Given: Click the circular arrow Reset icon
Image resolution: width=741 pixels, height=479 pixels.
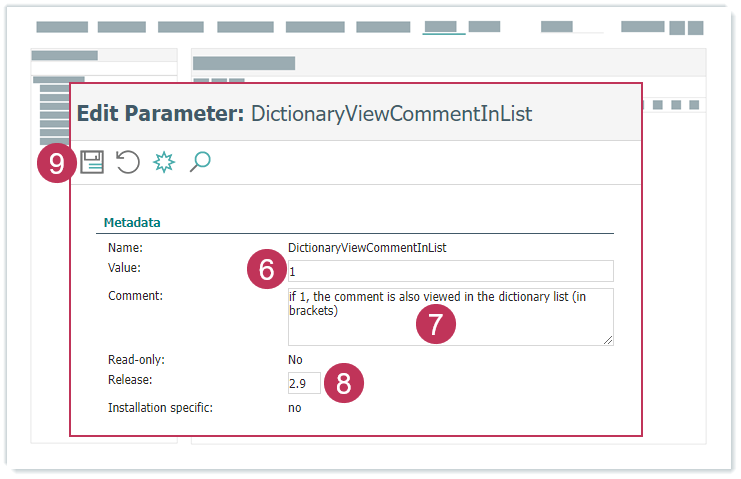Looking at the screenshot, I should coord(128,162).
